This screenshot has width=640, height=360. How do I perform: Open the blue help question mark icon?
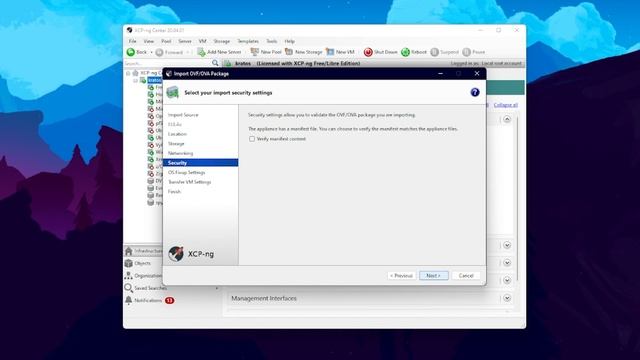475,92
